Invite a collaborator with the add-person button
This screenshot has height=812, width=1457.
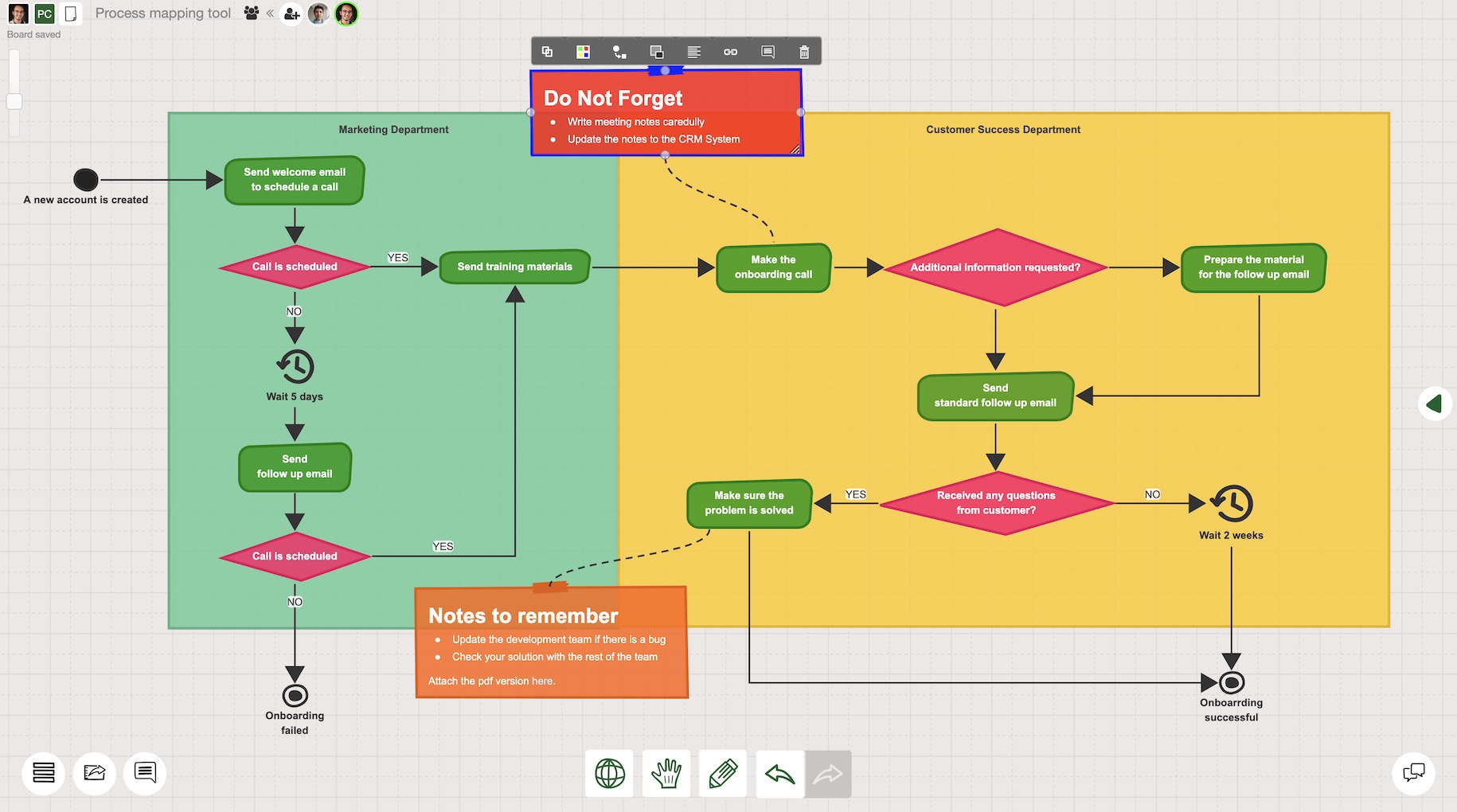pos(291,14)
